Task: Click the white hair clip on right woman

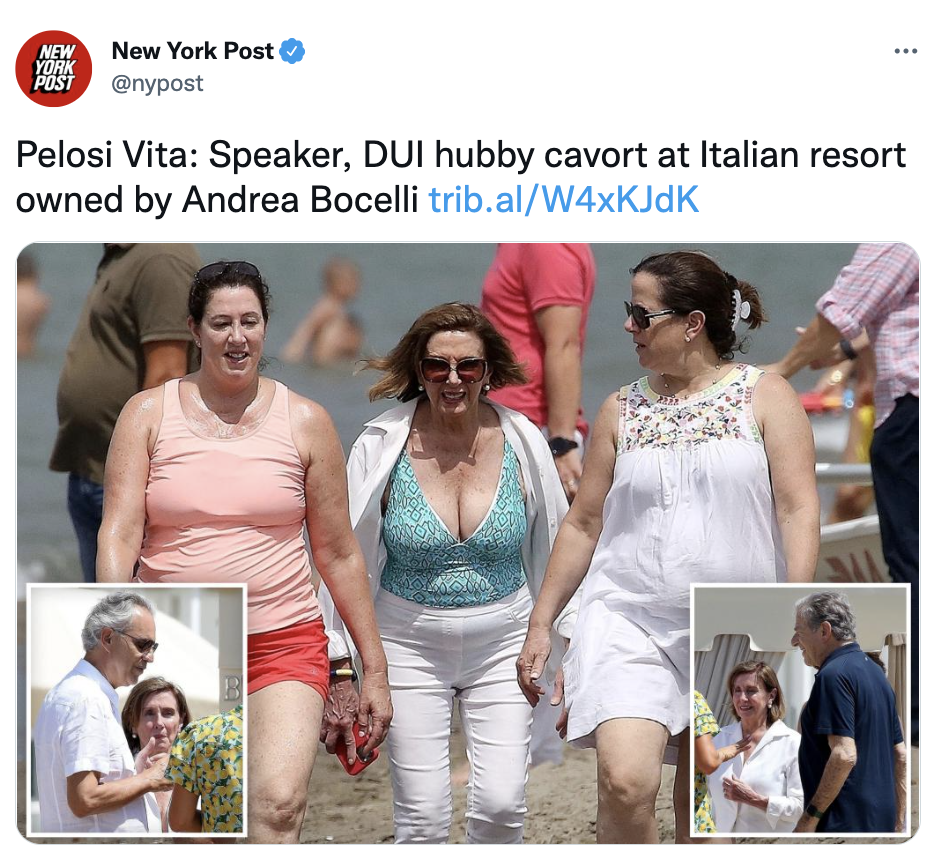Action: point(739,310)
